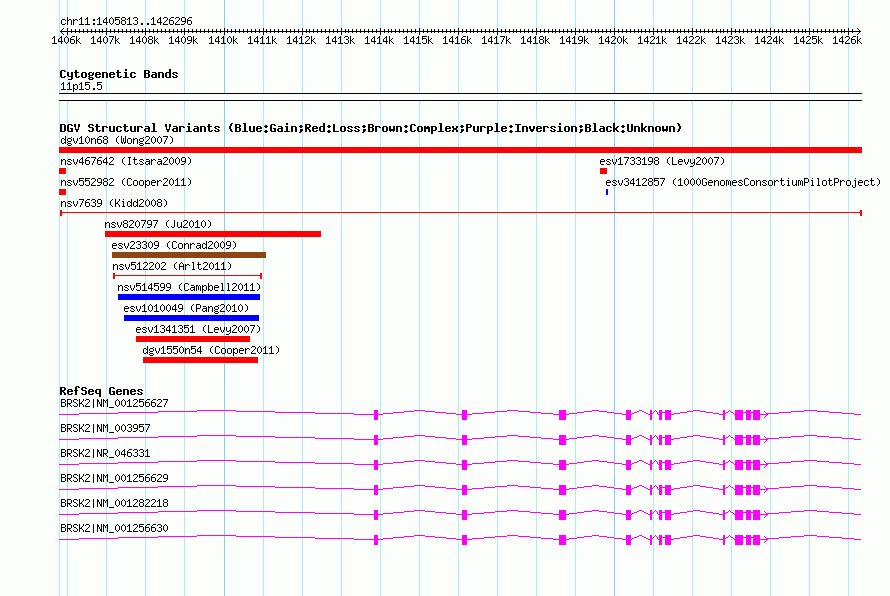This screenshot has width=890, height=596.
Task: Click the red nsv820797 loss bar
Action: coord(213,234)
